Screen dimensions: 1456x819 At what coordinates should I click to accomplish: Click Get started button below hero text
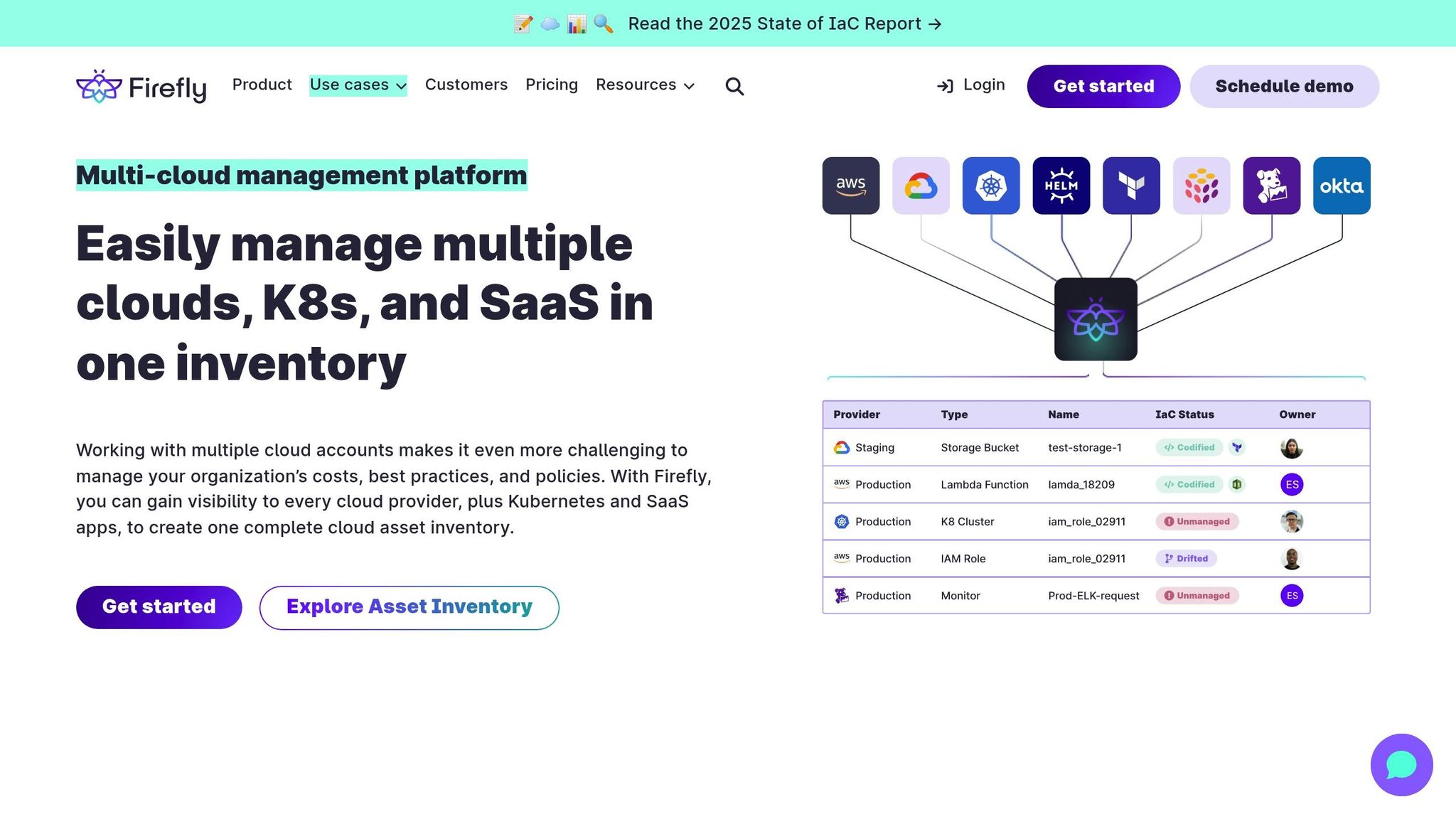(x=159, y=607)
